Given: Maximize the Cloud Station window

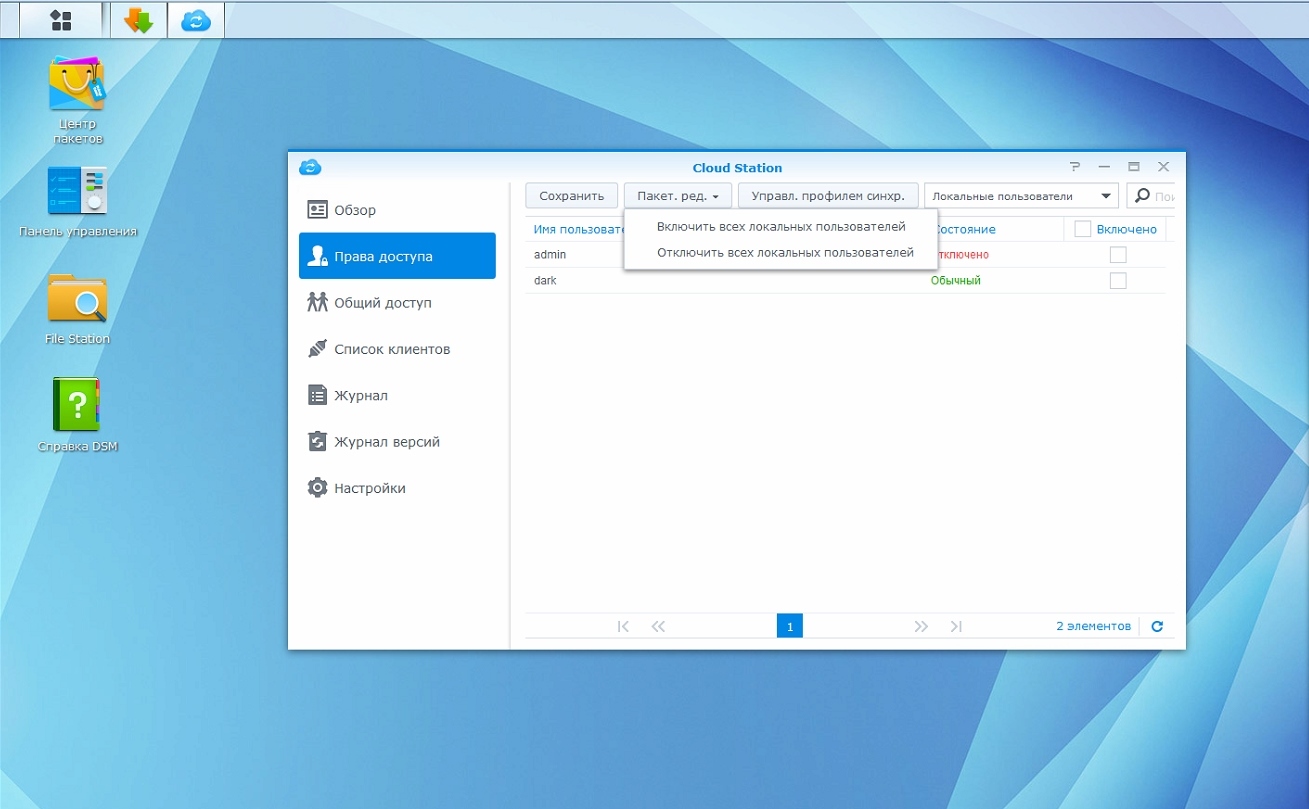Looking at the screenshot, I should pos(1134,167).
